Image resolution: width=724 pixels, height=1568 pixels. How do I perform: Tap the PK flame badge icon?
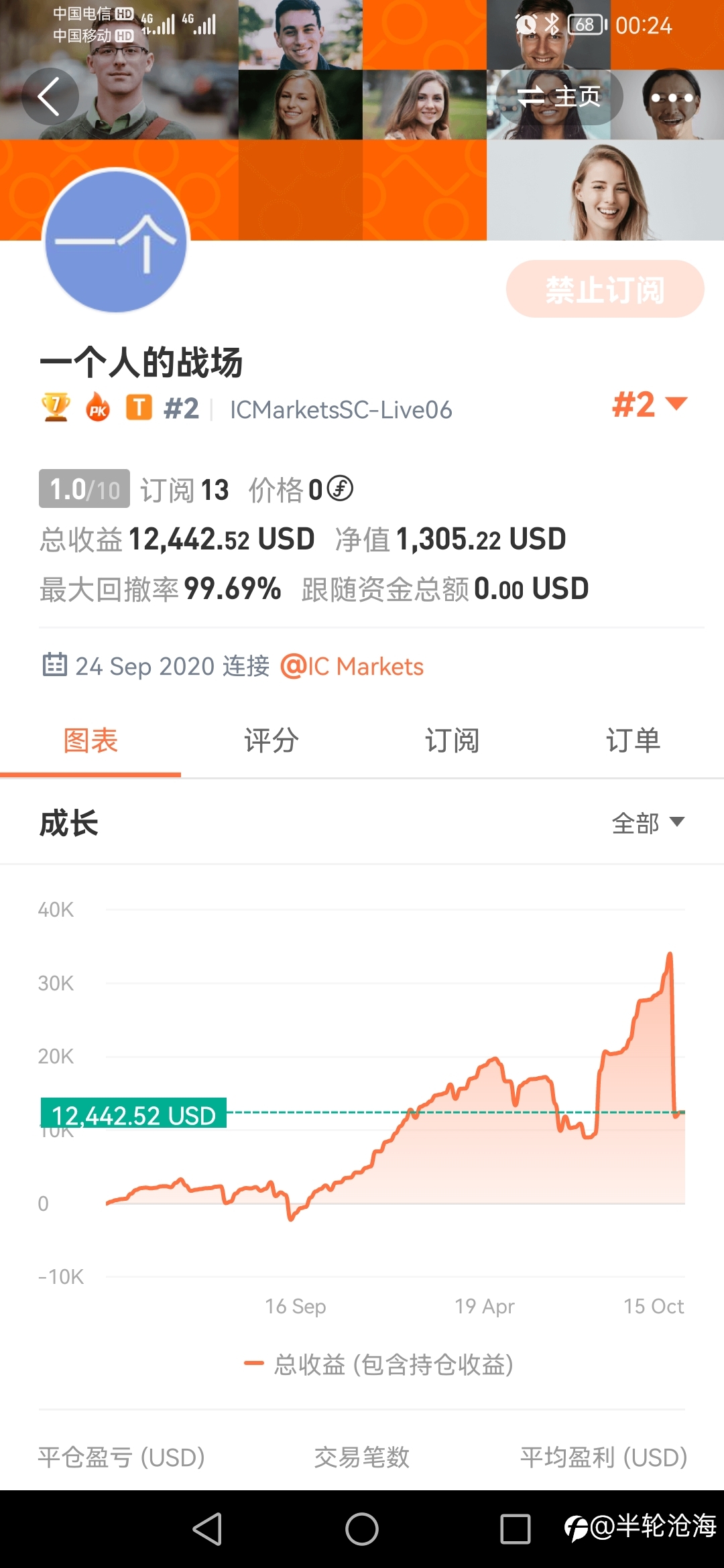tap(98, 407)
